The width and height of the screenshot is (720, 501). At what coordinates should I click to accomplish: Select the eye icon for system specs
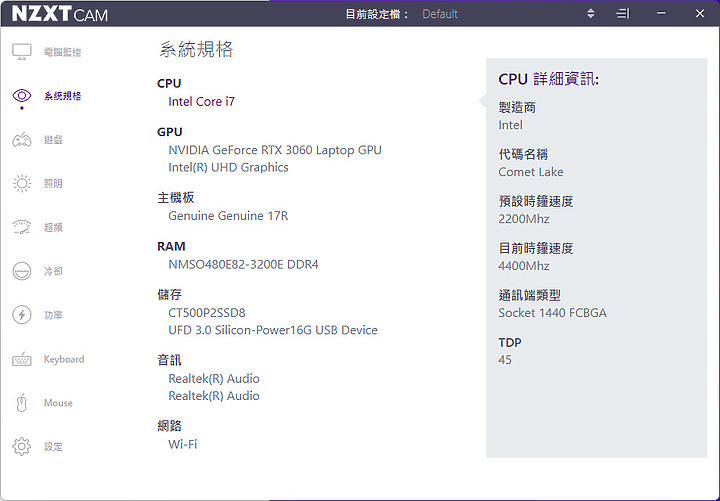click(x=22, y=96)
